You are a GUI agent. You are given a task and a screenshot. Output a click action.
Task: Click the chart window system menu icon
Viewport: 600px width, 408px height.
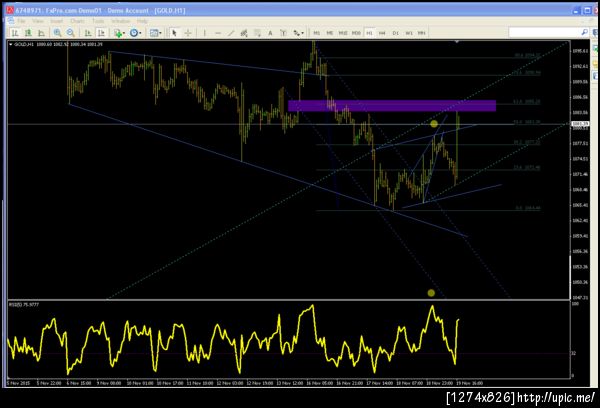10,21
